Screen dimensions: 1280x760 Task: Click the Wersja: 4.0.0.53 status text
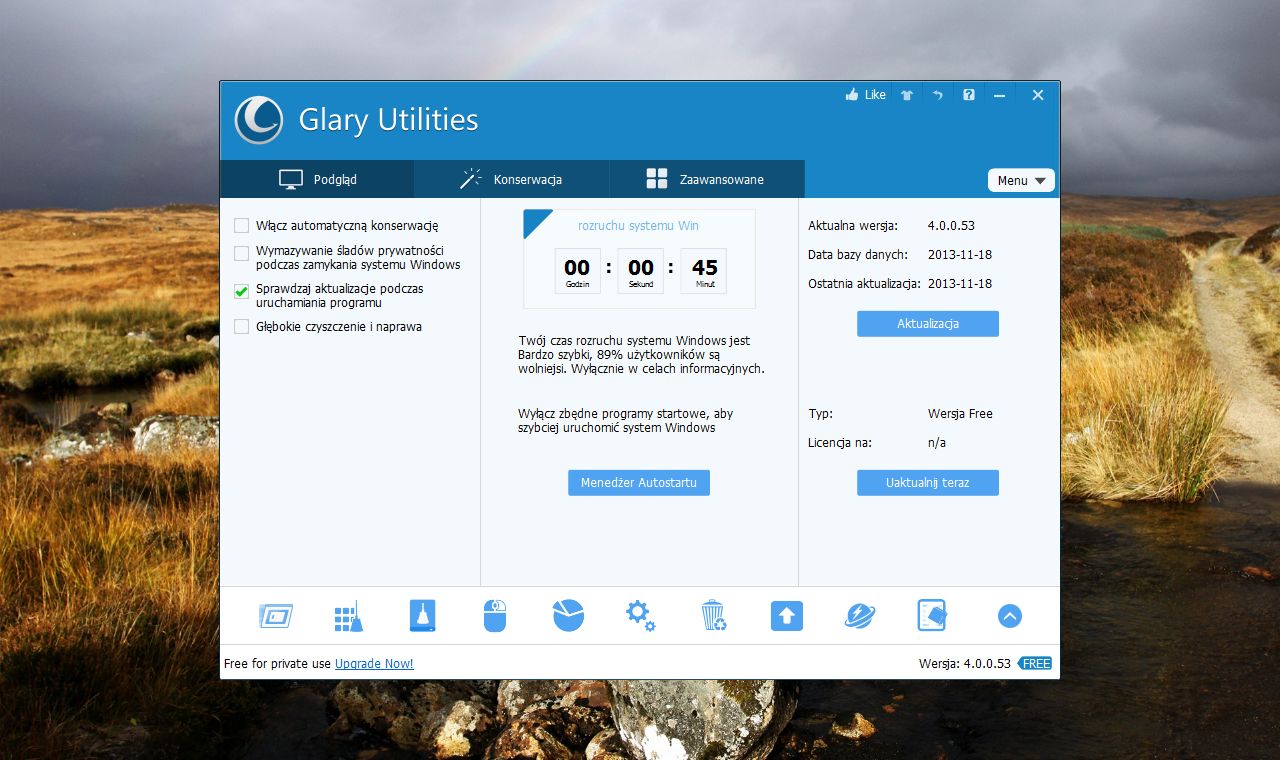click(965, 664)
